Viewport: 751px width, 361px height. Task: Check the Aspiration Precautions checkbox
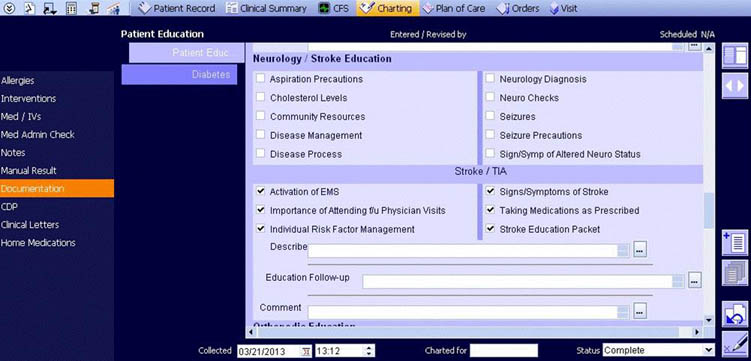tap(260, 79)
